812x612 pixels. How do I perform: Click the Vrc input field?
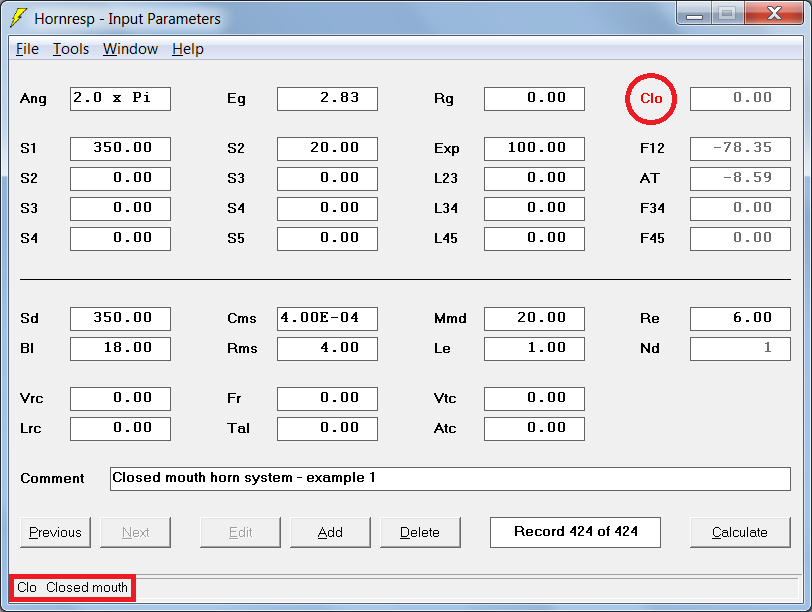(120, 399)
